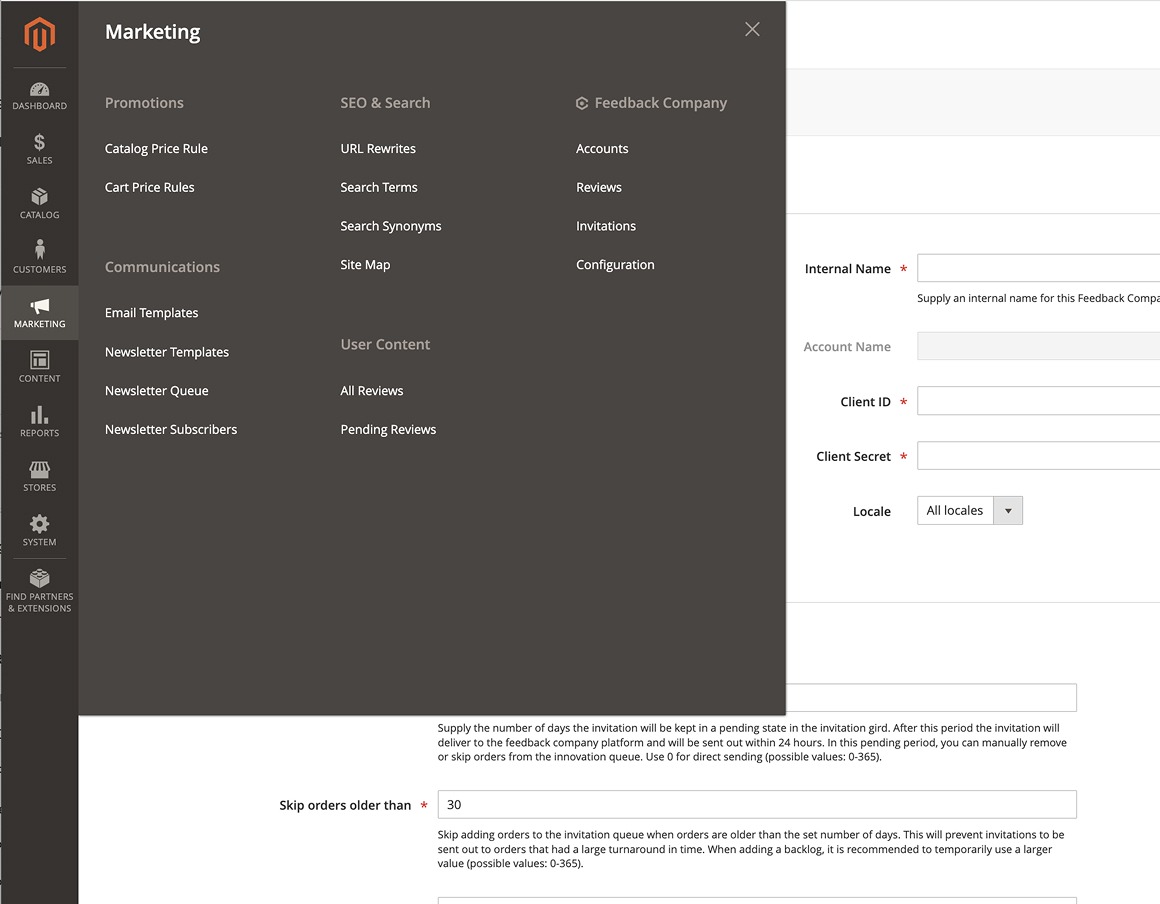Image resolution: width=1160 pixels, height=904 pixels.
Task: Open Newsletter Queue
Action: 156,391
